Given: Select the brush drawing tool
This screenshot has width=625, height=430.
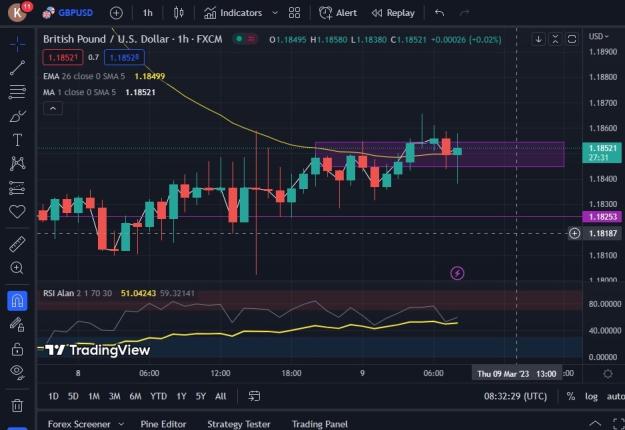Looking at the screenshot, I should coord(17,116).
